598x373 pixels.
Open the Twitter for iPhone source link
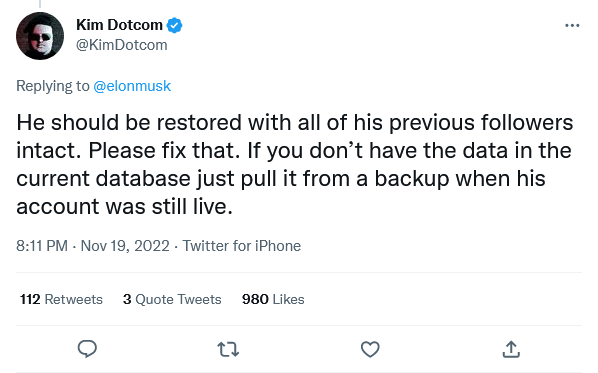pyautogui.click(x=242, y=246)
